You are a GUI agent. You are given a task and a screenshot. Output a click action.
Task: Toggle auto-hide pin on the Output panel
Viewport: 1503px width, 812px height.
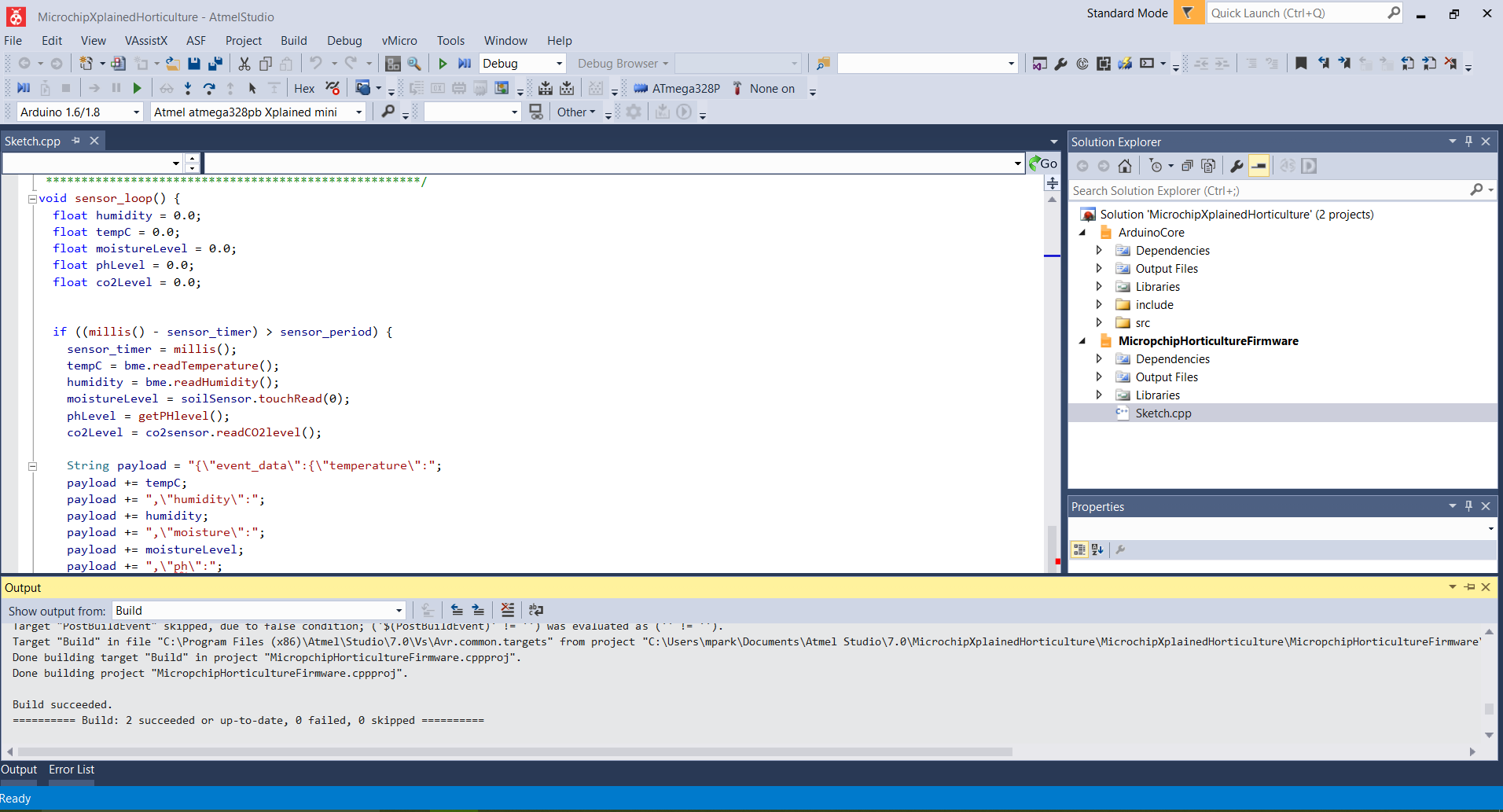[1468, 587]
